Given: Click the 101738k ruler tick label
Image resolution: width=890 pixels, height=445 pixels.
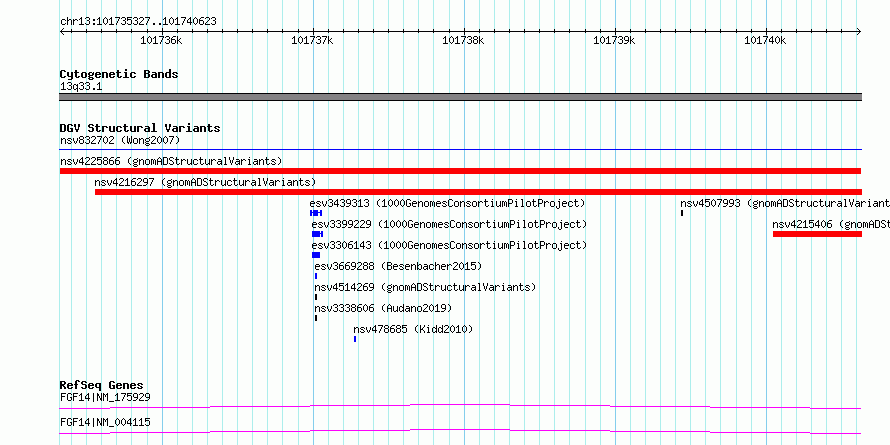Looking at the screenshot, I should [463, 40].
